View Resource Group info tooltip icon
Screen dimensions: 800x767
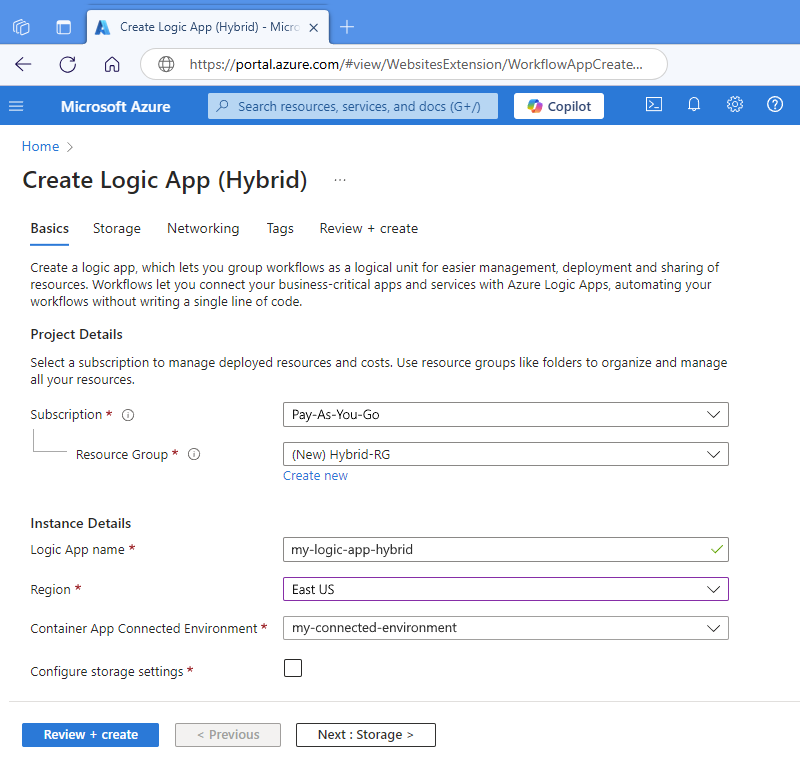click(193, 454)
